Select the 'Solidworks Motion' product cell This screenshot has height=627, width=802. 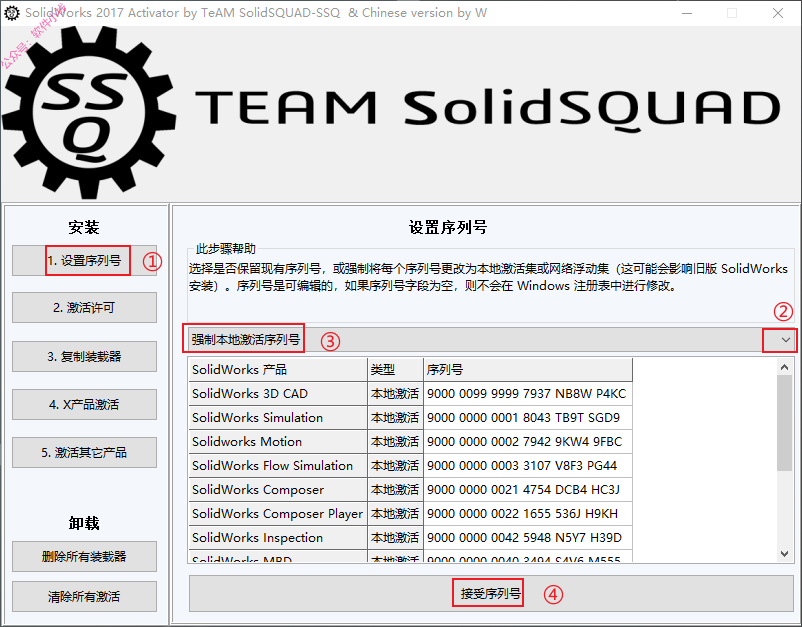[278, 442]
